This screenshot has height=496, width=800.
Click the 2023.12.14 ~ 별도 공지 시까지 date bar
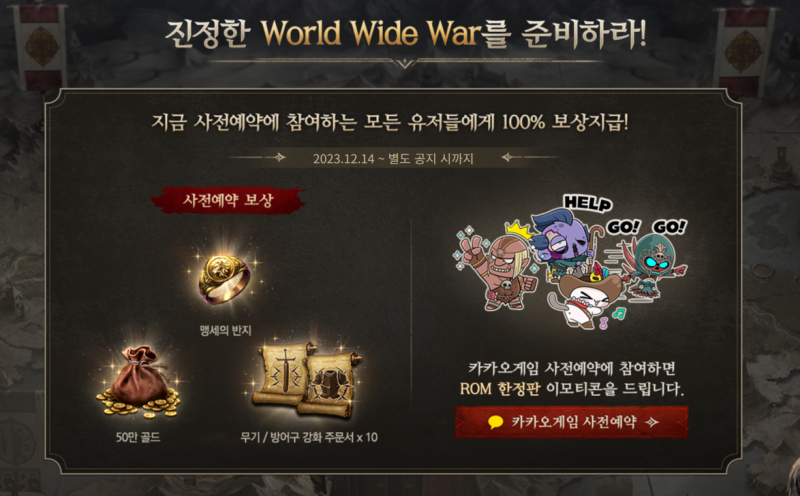[393, 158]
